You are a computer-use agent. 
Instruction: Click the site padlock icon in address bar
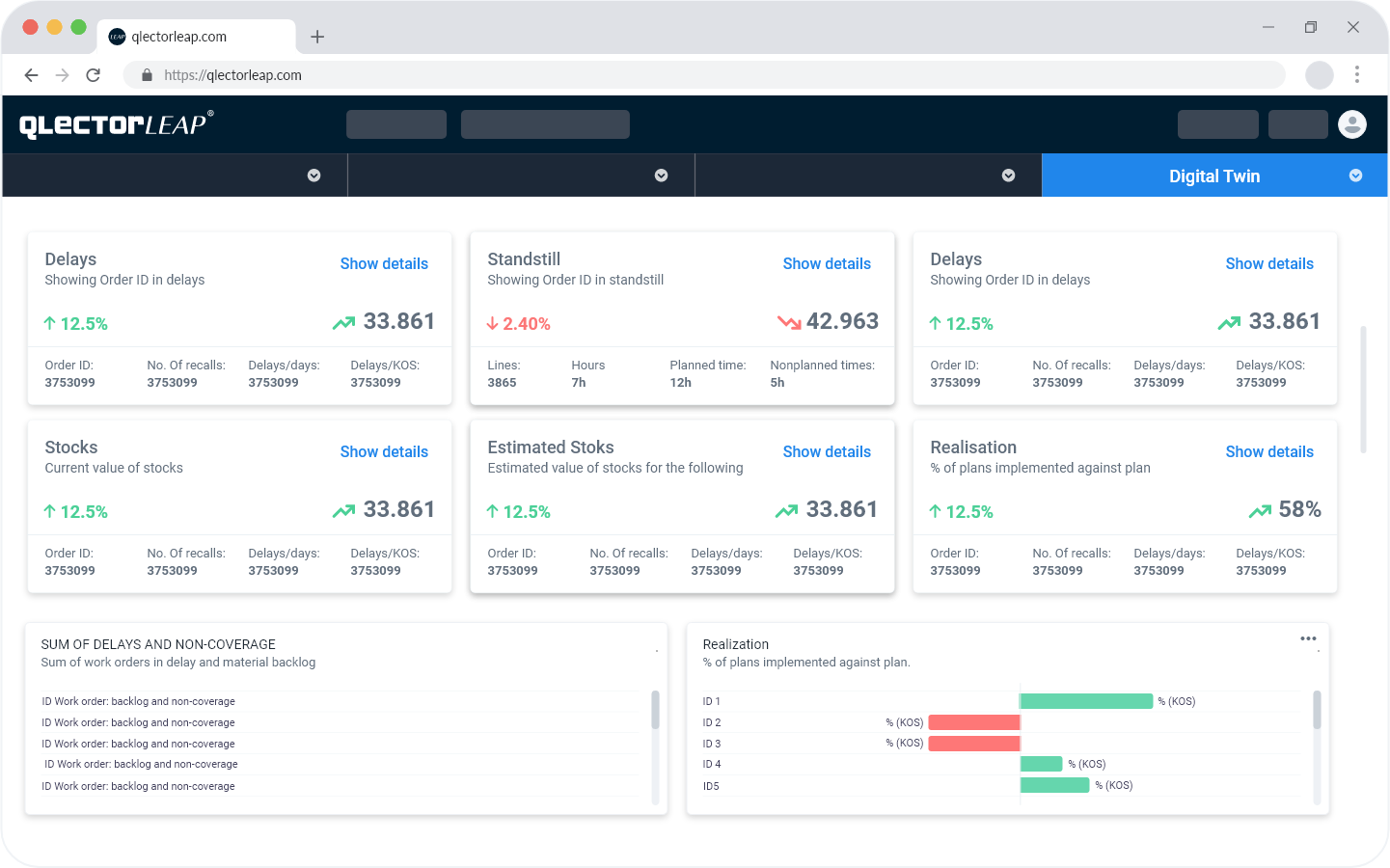tap(147, 75)
